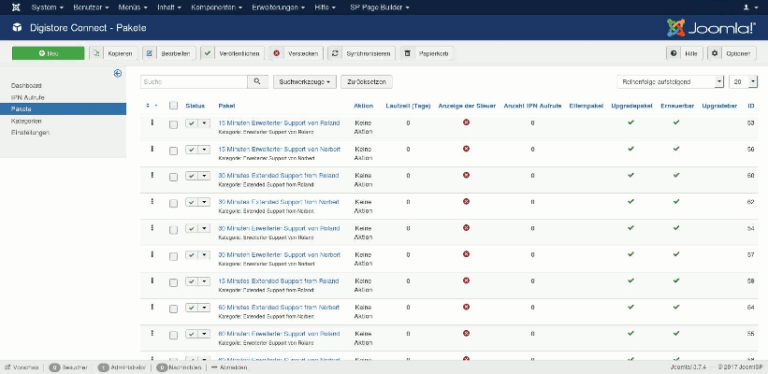
Task: Open the Erweiterungen menu
Action: 279,8
